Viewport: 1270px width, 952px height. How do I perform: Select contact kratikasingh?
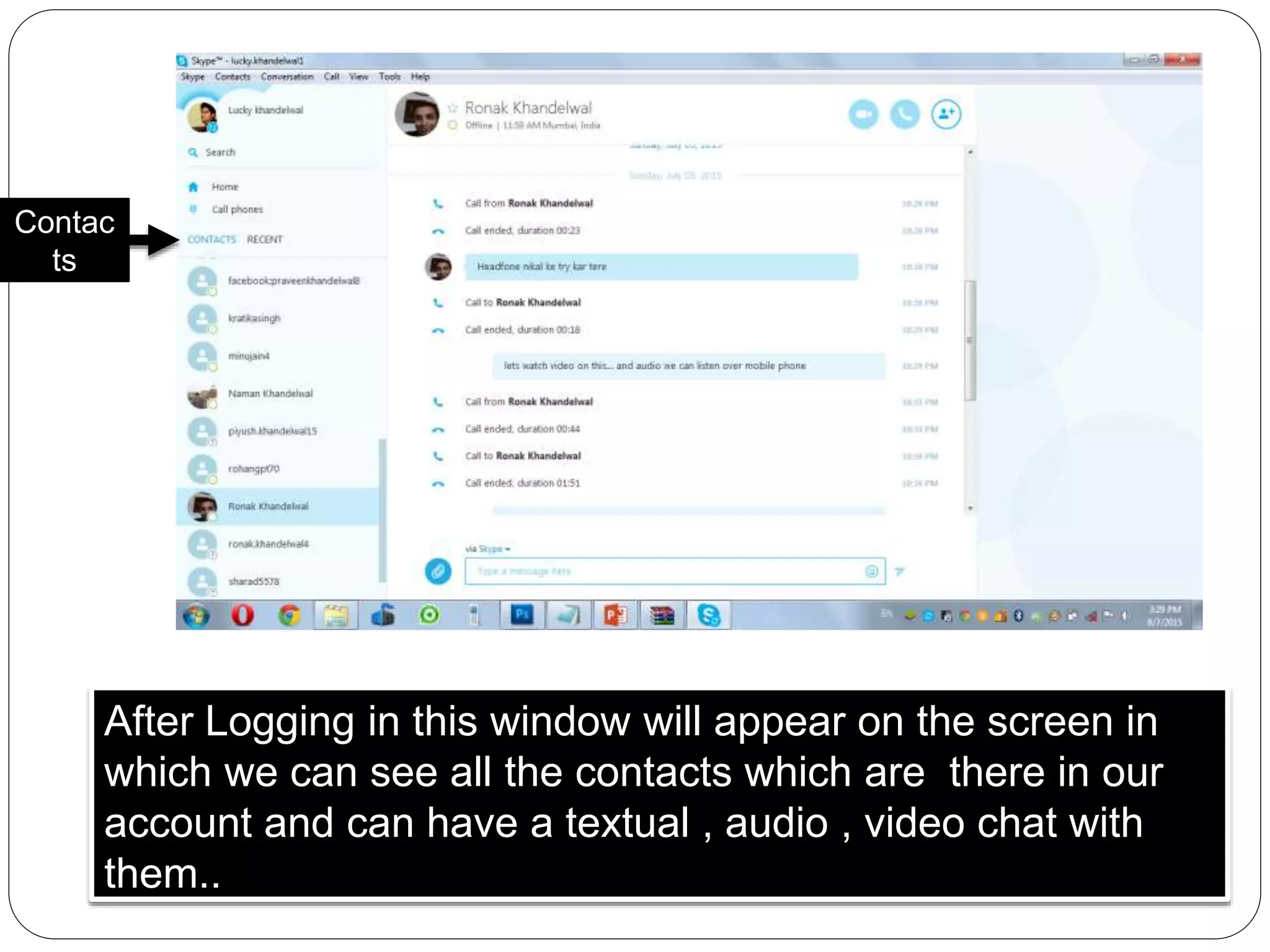tap(278, 318)
